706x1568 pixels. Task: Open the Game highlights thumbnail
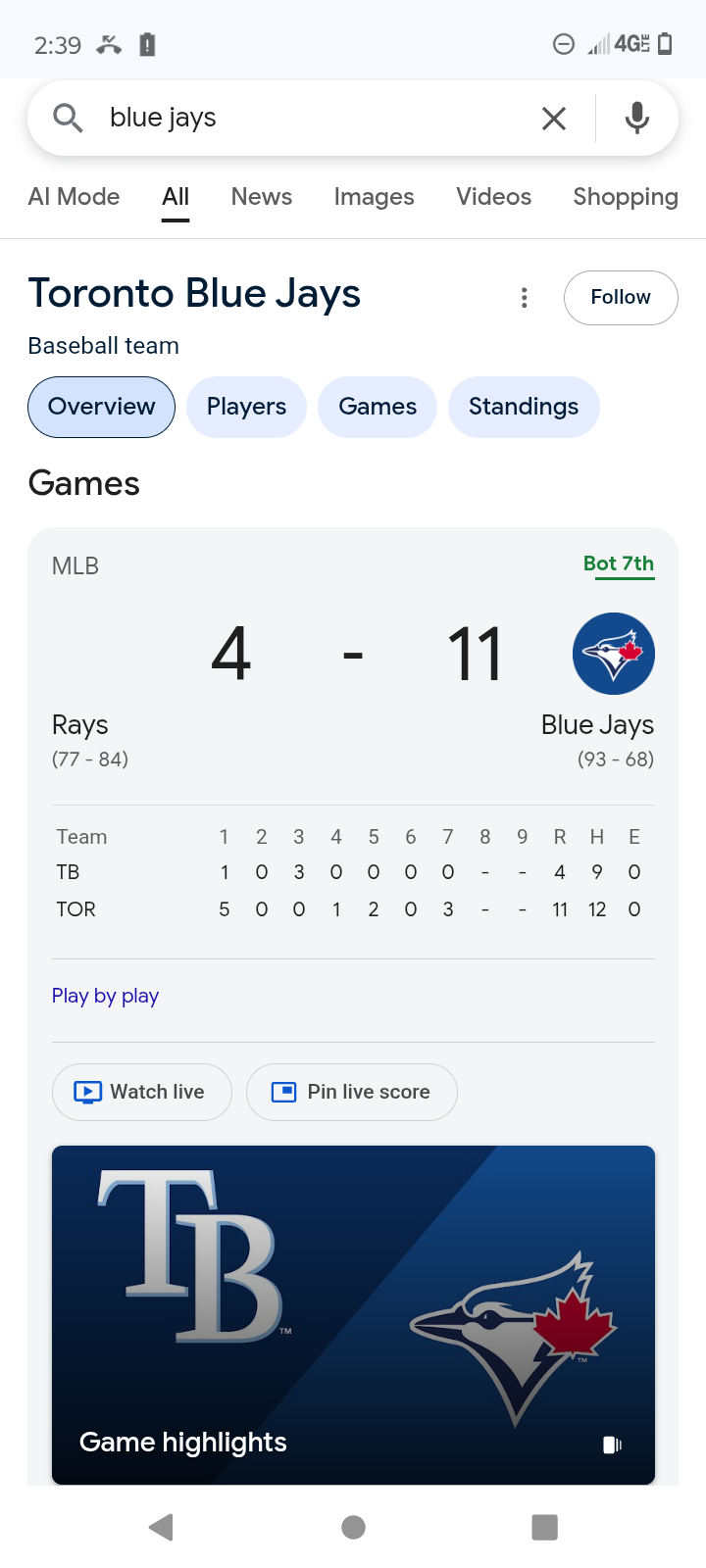353,1315
